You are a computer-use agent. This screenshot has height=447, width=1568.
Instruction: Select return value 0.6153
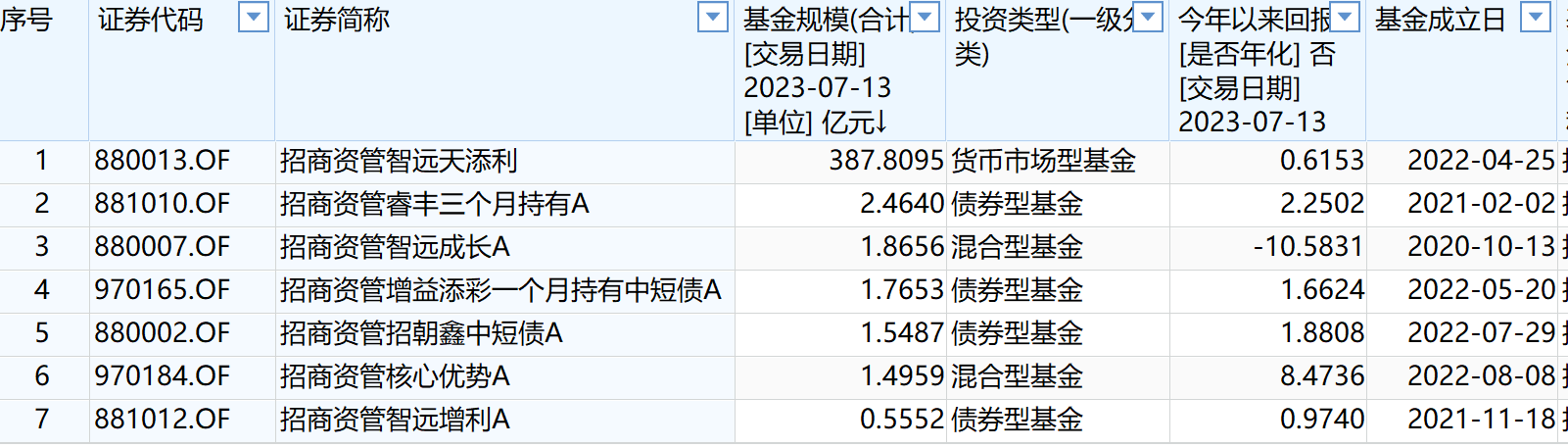point(1322,161)
